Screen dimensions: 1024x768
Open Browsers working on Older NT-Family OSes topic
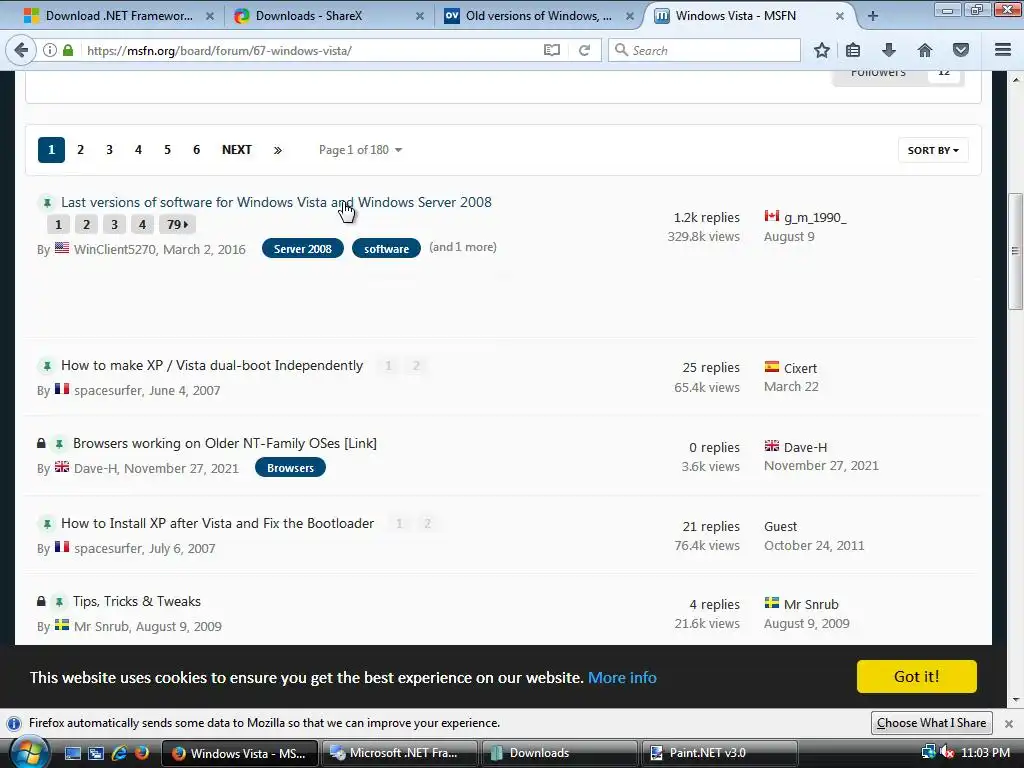click(225, 443)
